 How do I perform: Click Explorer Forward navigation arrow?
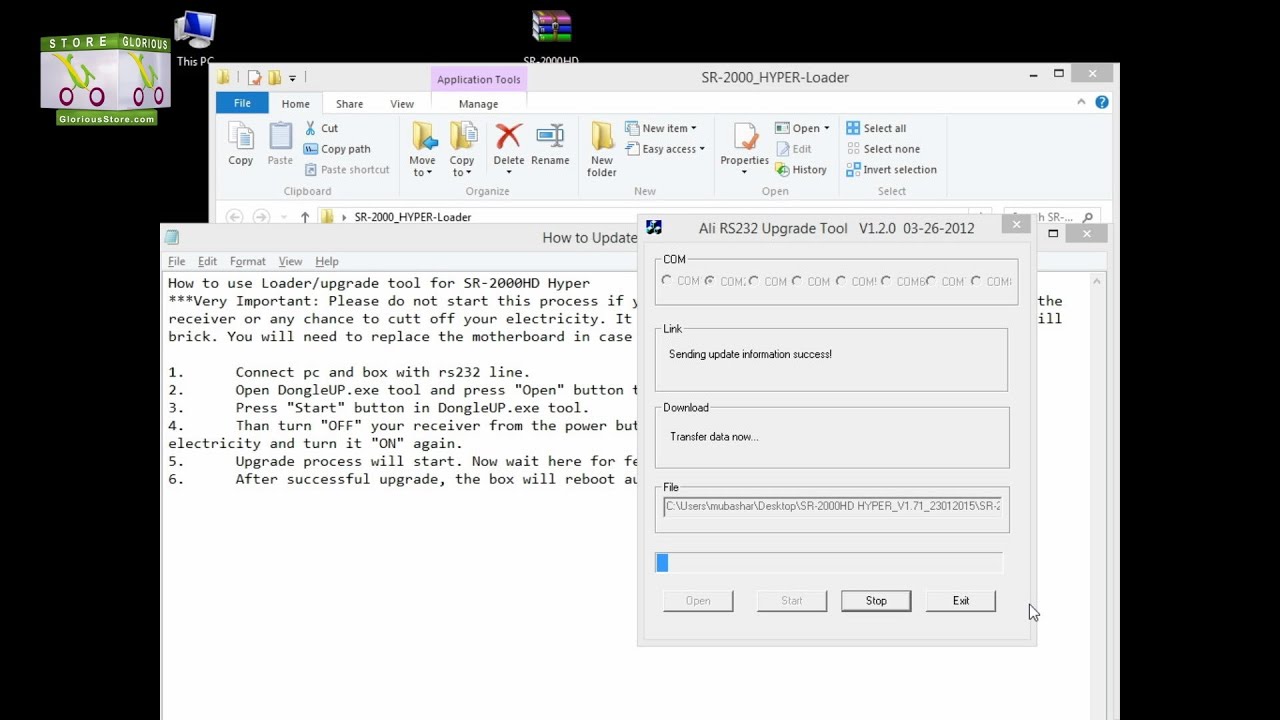click(261, 217)
